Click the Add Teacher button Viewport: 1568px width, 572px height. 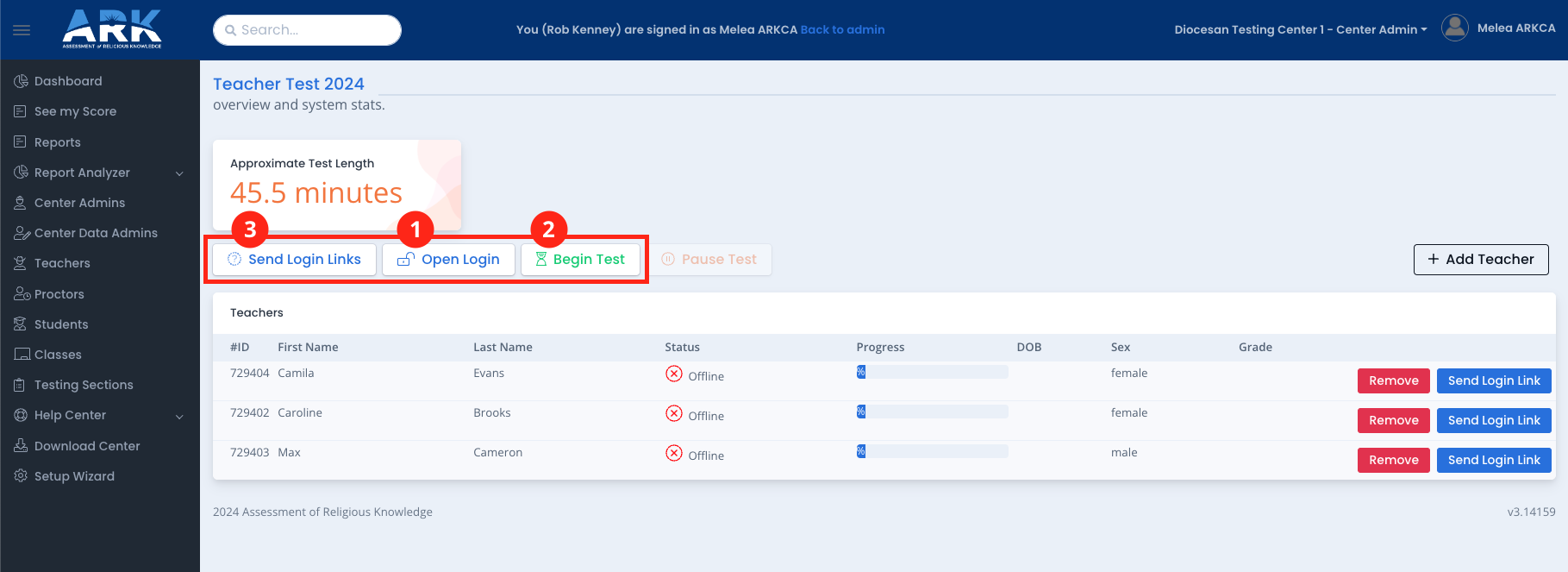coord(1480,260)
